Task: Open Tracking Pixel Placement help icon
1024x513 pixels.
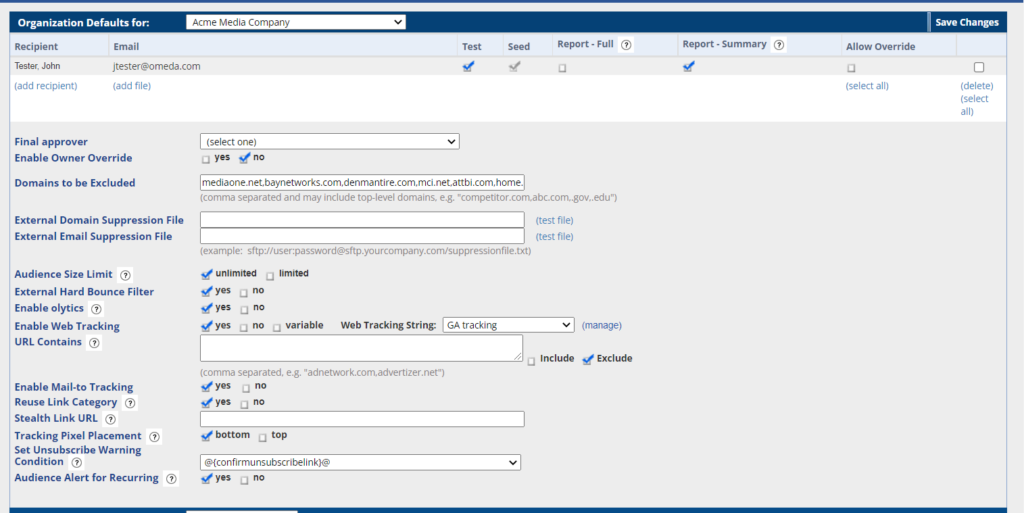Action: coord(154,437)
